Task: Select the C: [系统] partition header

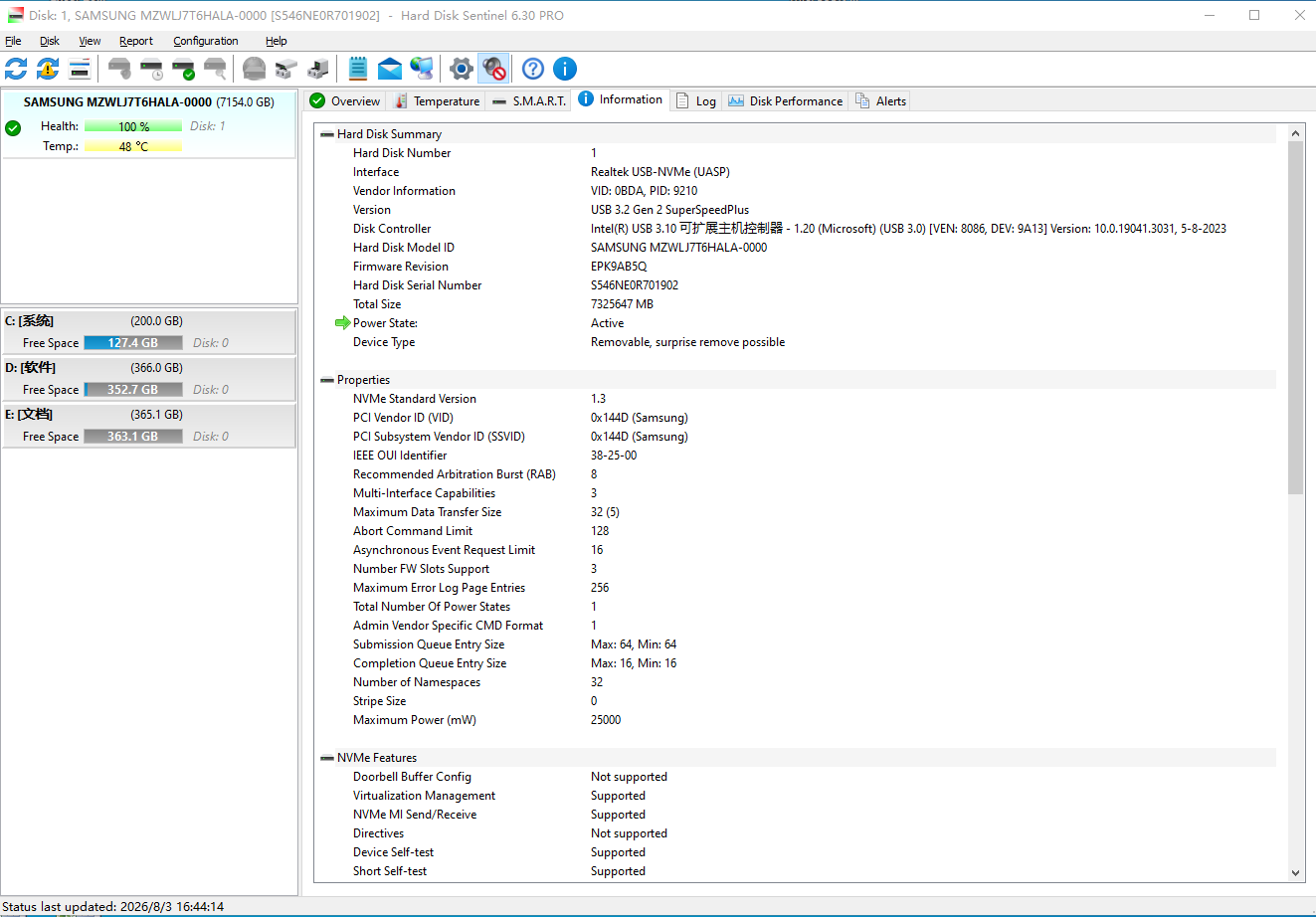Action: [x=149, y=321]
